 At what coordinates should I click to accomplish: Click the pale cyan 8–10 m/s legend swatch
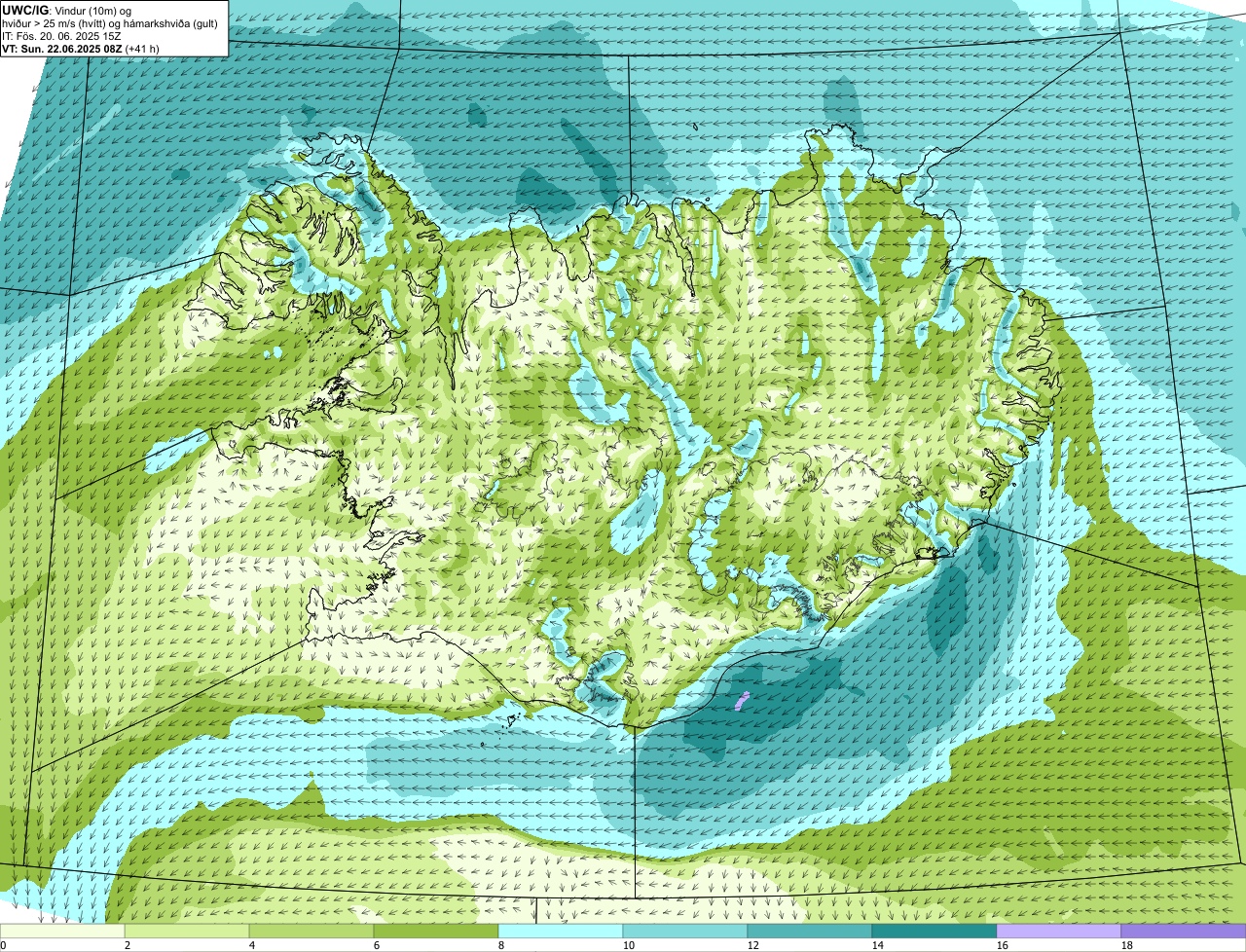(x=561, y=931)
